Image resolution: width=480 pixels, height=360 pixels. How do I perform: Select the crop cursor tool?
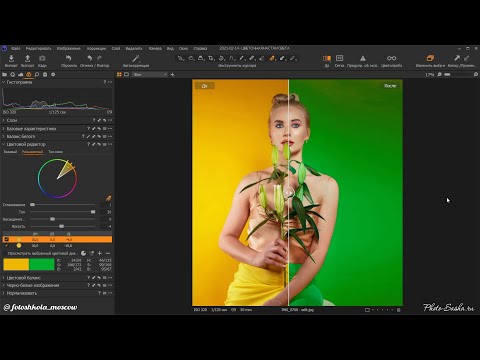211,58
